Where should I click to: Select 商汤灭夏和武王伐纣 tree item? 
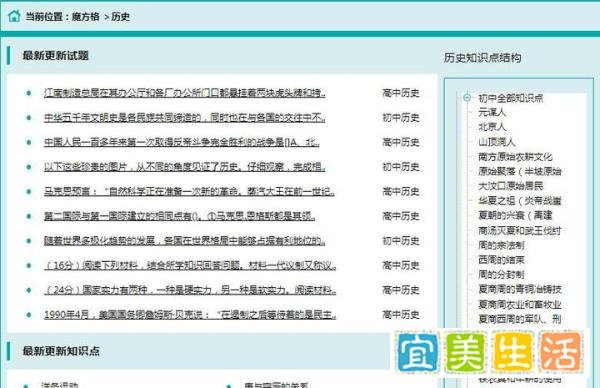pyautogui.click(x=520, y=230)
